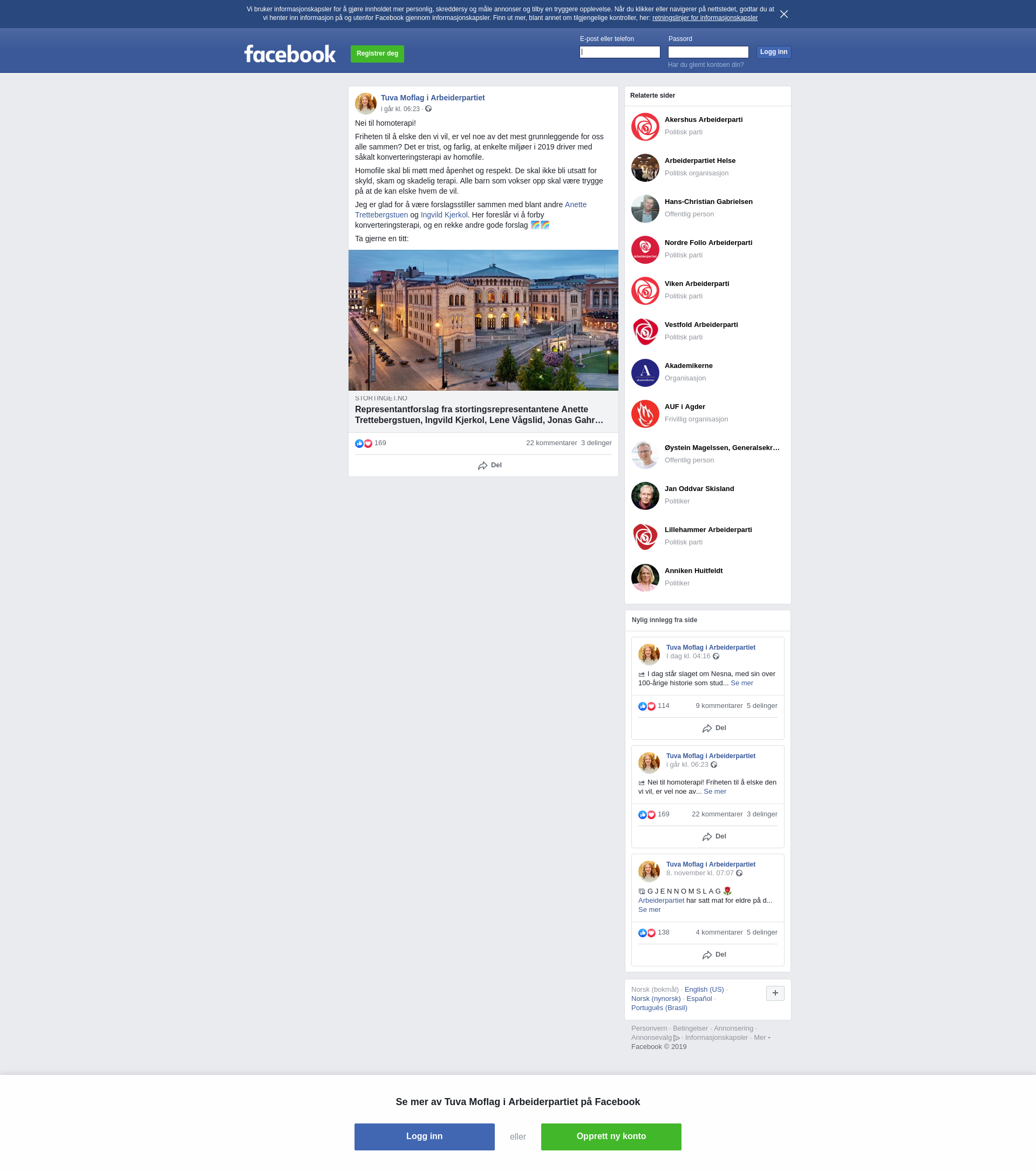Click Har du glemt kontoen din link
Viewport: 1036px width, 1172px height.
point(706,65)
